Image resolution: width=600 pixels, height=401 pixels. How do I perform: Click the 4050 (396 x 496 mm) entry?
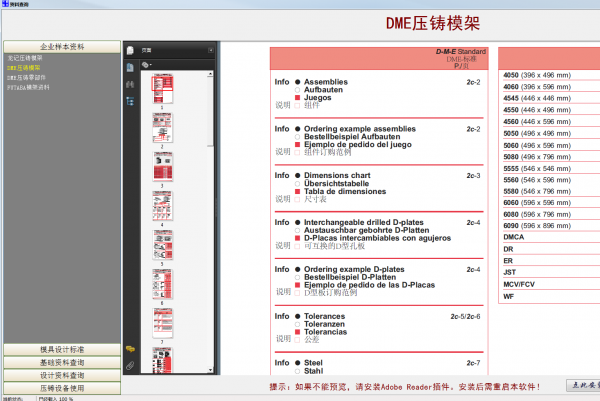click(x=537, y=75)
